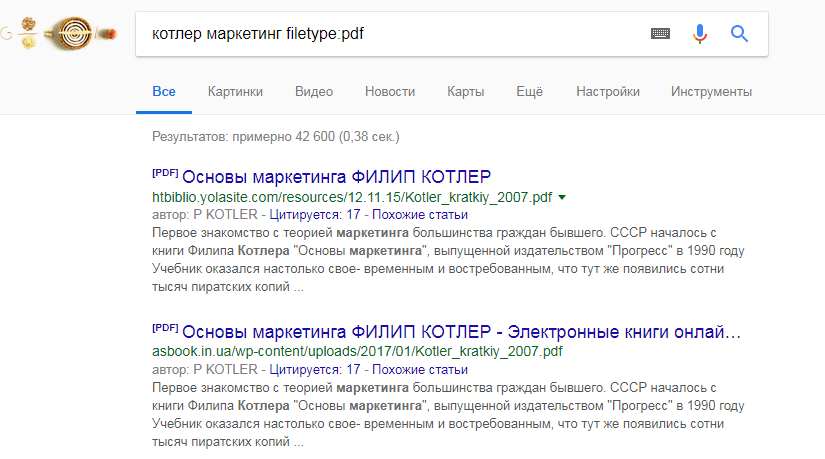Start voice search with the microphone
The image size is (825, 459).
[700, 34]
